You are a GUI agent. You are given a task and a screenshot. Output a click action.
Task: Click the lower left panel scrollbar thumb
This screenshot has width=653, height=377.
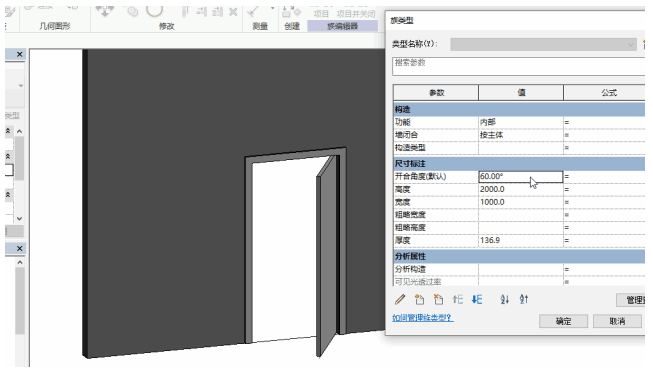pos(20,301)
